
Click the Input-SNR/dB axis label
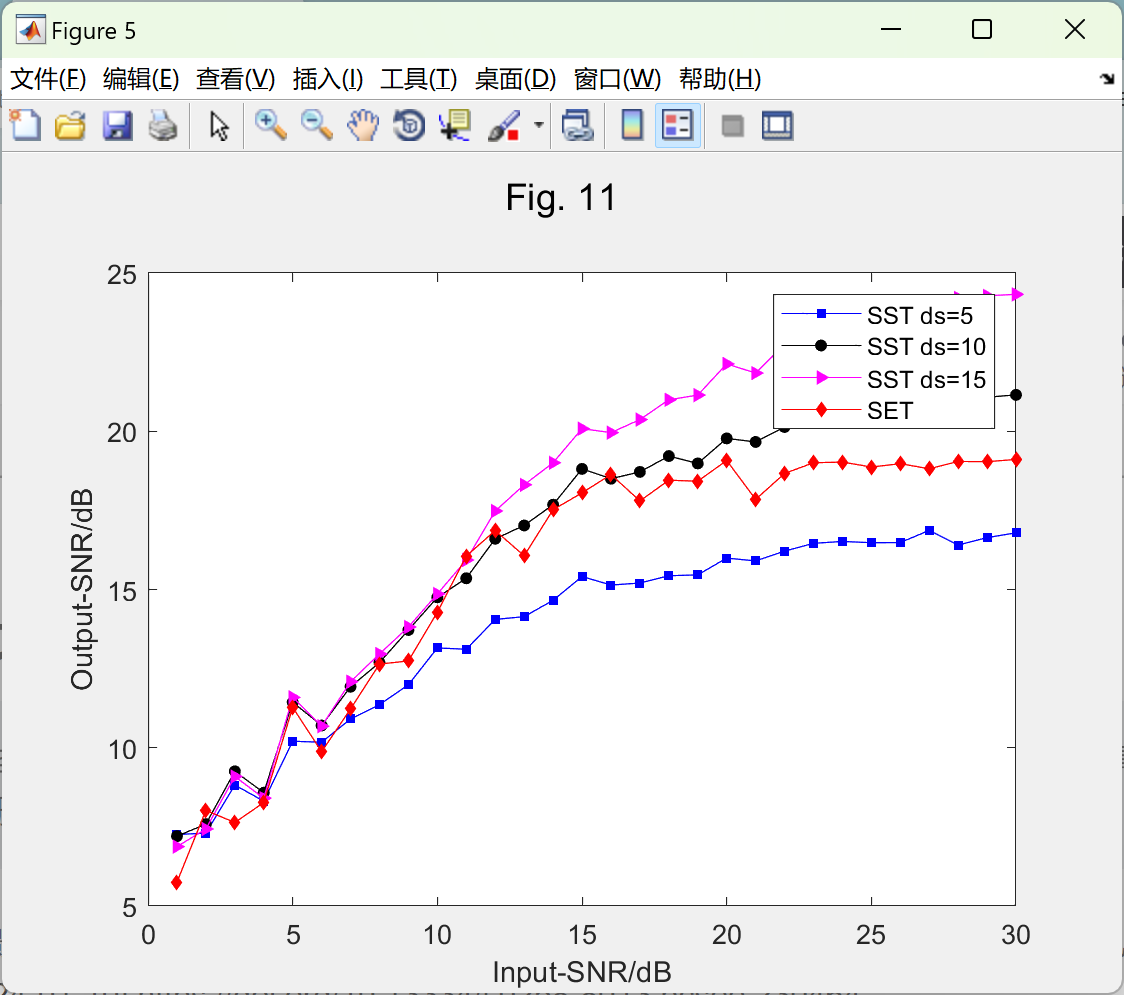(x=581, y=972)
